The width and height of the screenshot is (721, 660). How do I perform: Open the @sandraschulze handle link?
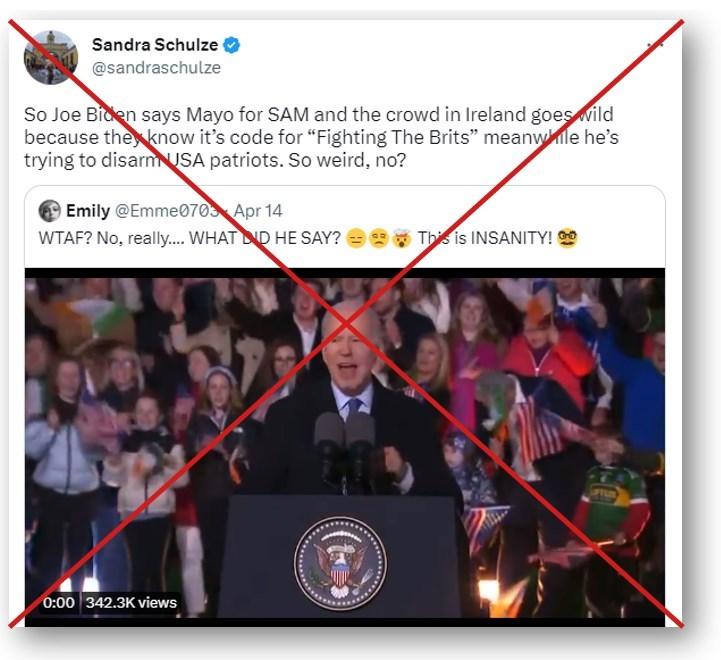pos(156,68)
